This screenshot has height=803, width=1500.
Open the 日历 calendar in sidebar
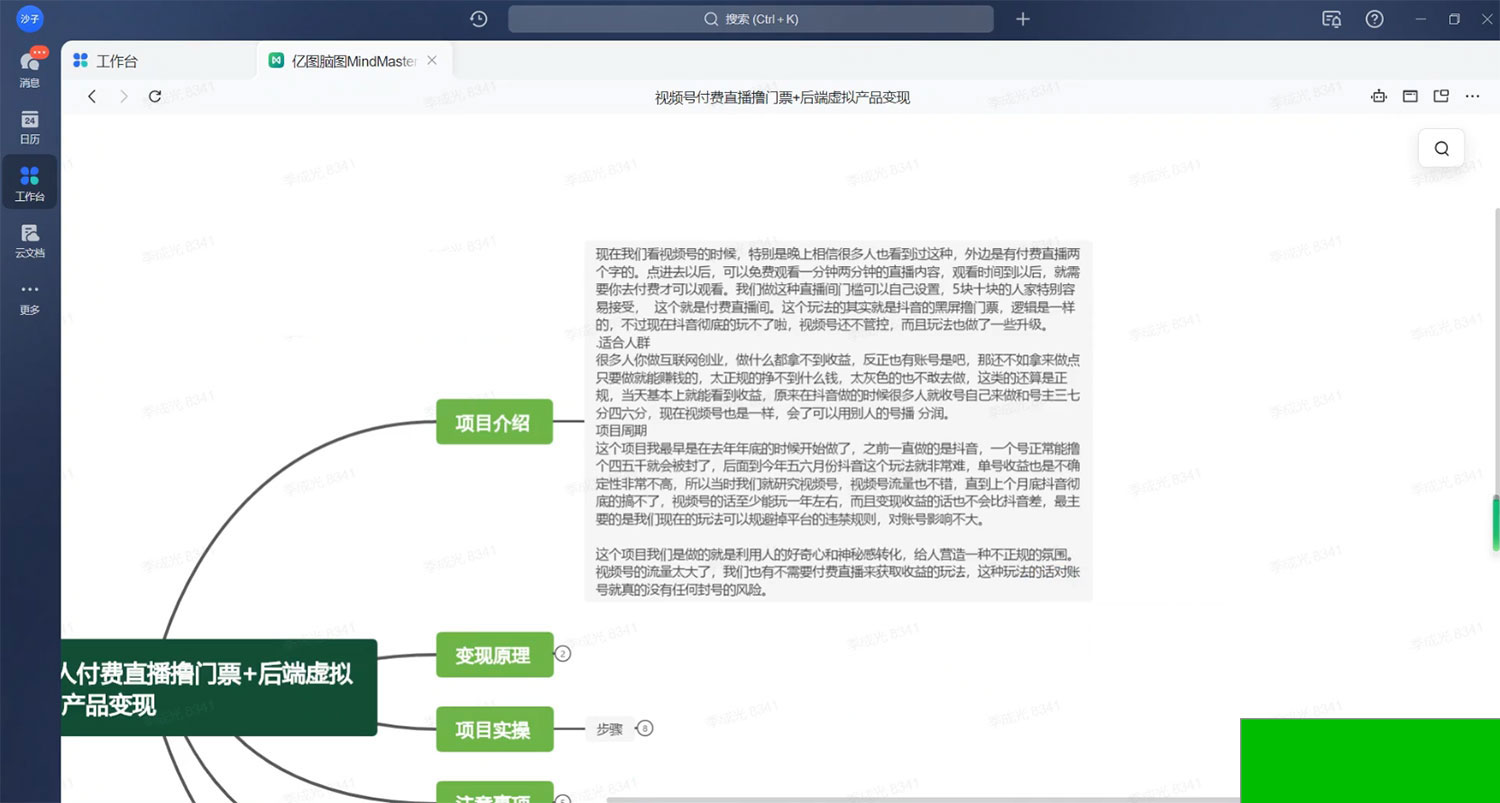point(30,126)
